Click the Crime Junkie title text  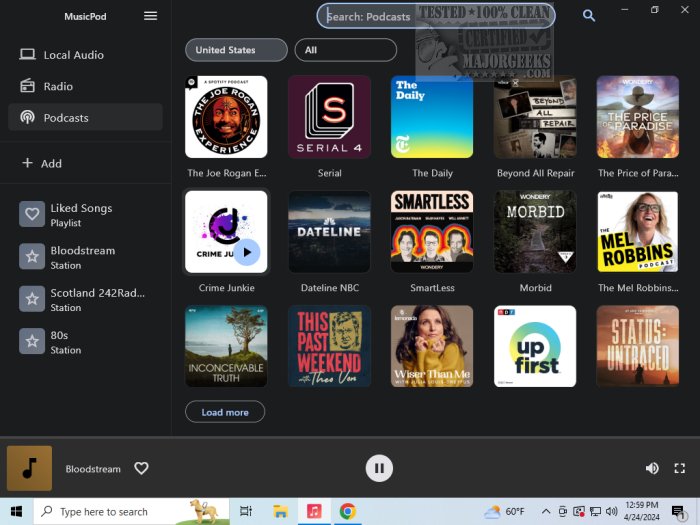pos(226,288)
